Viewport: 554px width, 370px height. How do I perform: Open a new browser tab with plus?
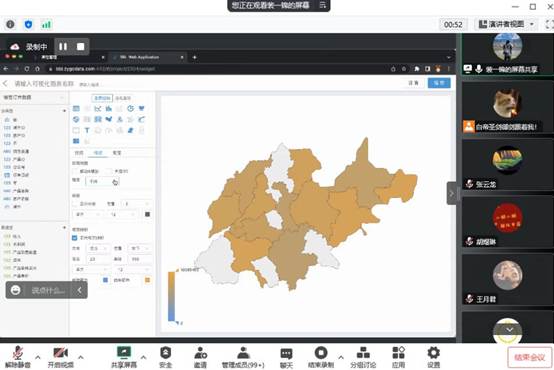[194, 57]
